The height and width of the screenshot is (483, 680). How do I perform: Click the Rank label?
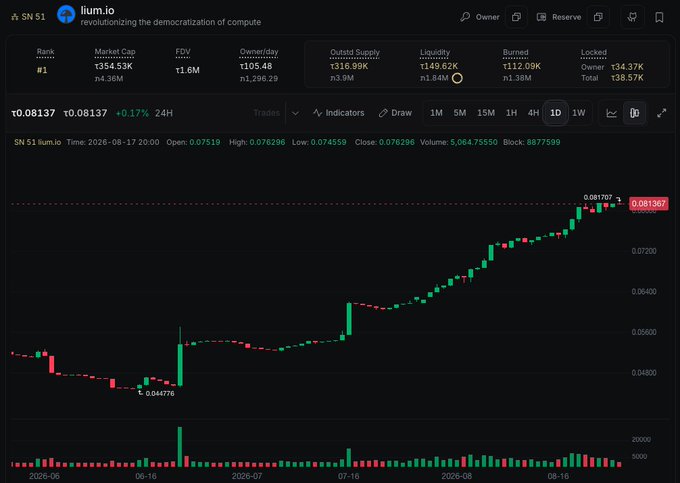(46, 52)
